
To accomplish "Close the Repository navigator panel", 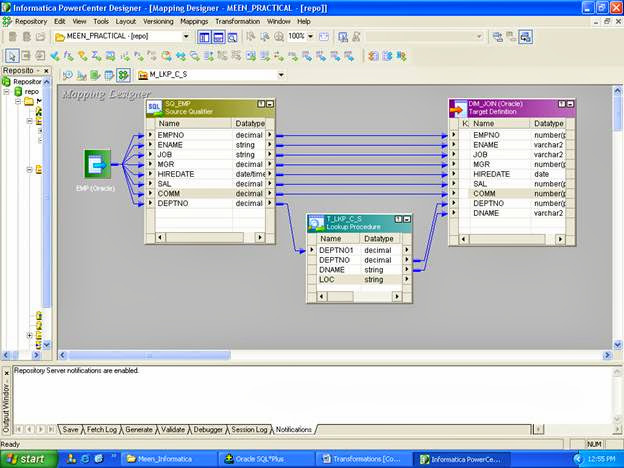I will 46,71.
